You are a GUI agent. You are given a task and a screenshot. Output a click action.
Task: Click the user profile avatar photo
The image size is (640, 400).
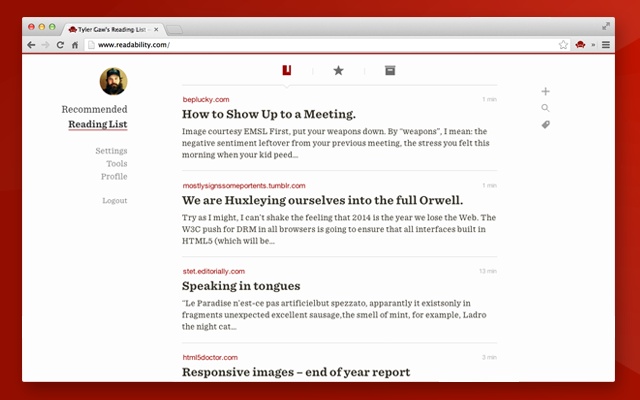[x=113, y=82]
